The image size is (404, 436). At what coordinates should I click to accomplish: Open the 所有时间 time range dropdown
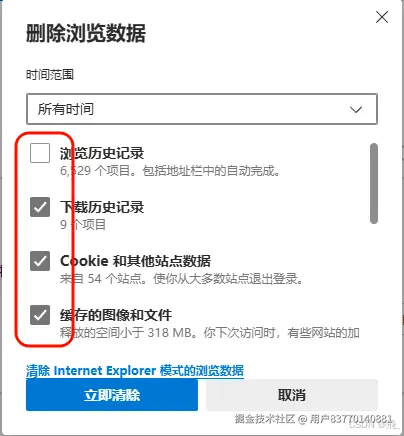pyautogui.click(x=202, y=109)
